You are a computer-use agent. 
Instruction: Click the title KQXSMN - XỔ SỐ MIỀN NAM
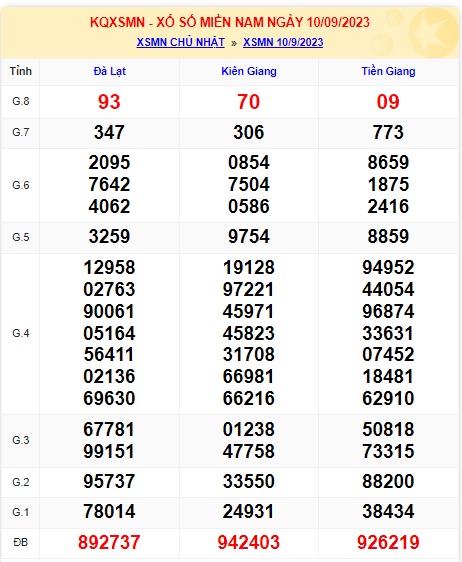pyautogui.click(x=196, y=22)
